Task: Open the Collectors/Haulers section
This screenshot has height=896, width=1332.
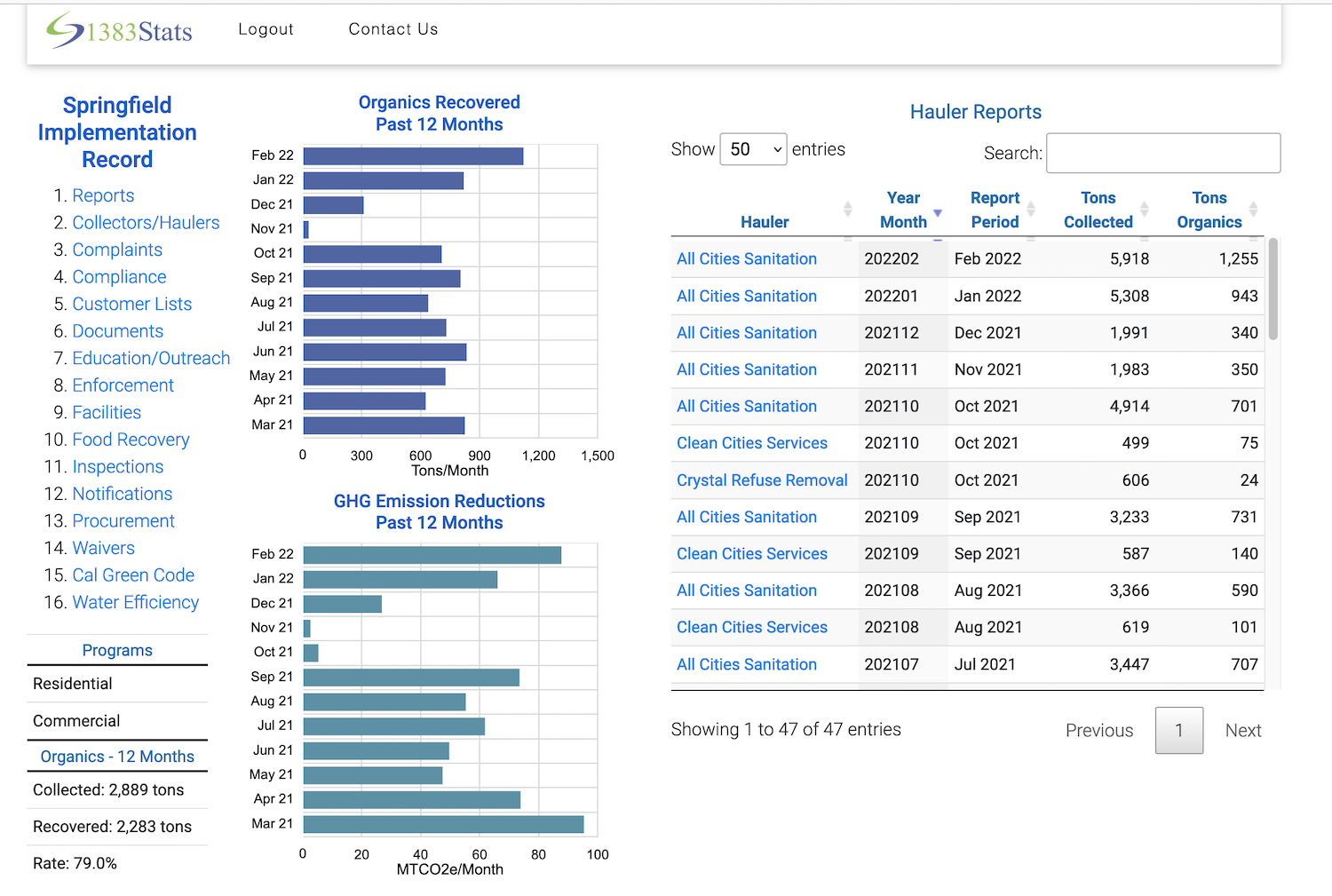Action: [146, 223]
